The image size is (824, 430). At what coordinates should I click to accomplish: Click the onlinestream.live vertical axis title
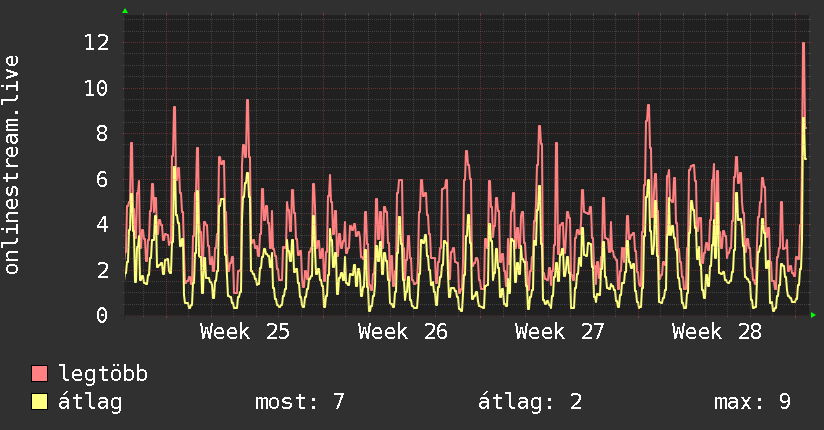(x=12, y=165)
